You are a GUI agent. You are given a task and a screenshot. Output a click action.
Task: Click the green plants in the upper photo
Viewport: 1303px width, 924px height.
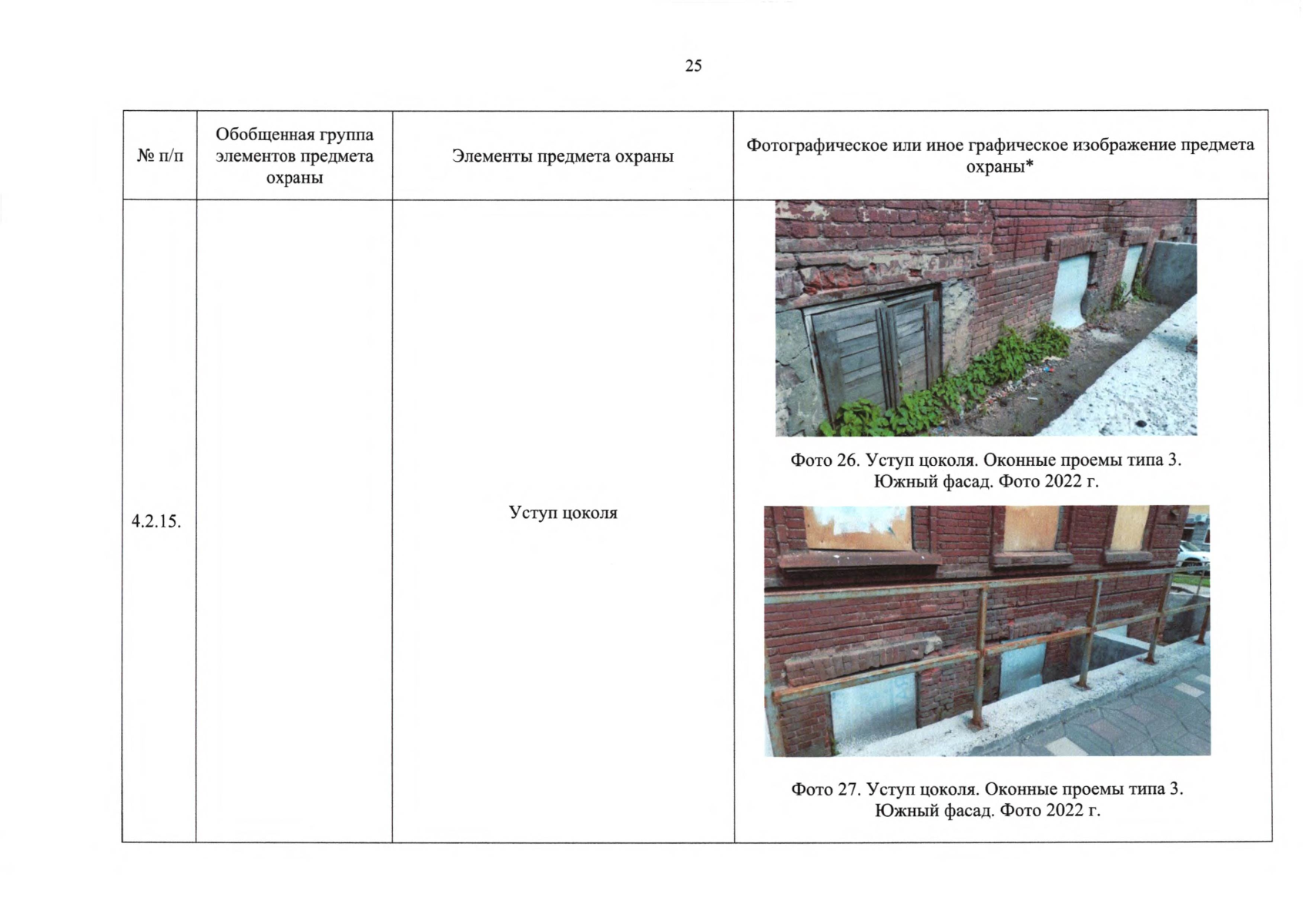(955, 385)
